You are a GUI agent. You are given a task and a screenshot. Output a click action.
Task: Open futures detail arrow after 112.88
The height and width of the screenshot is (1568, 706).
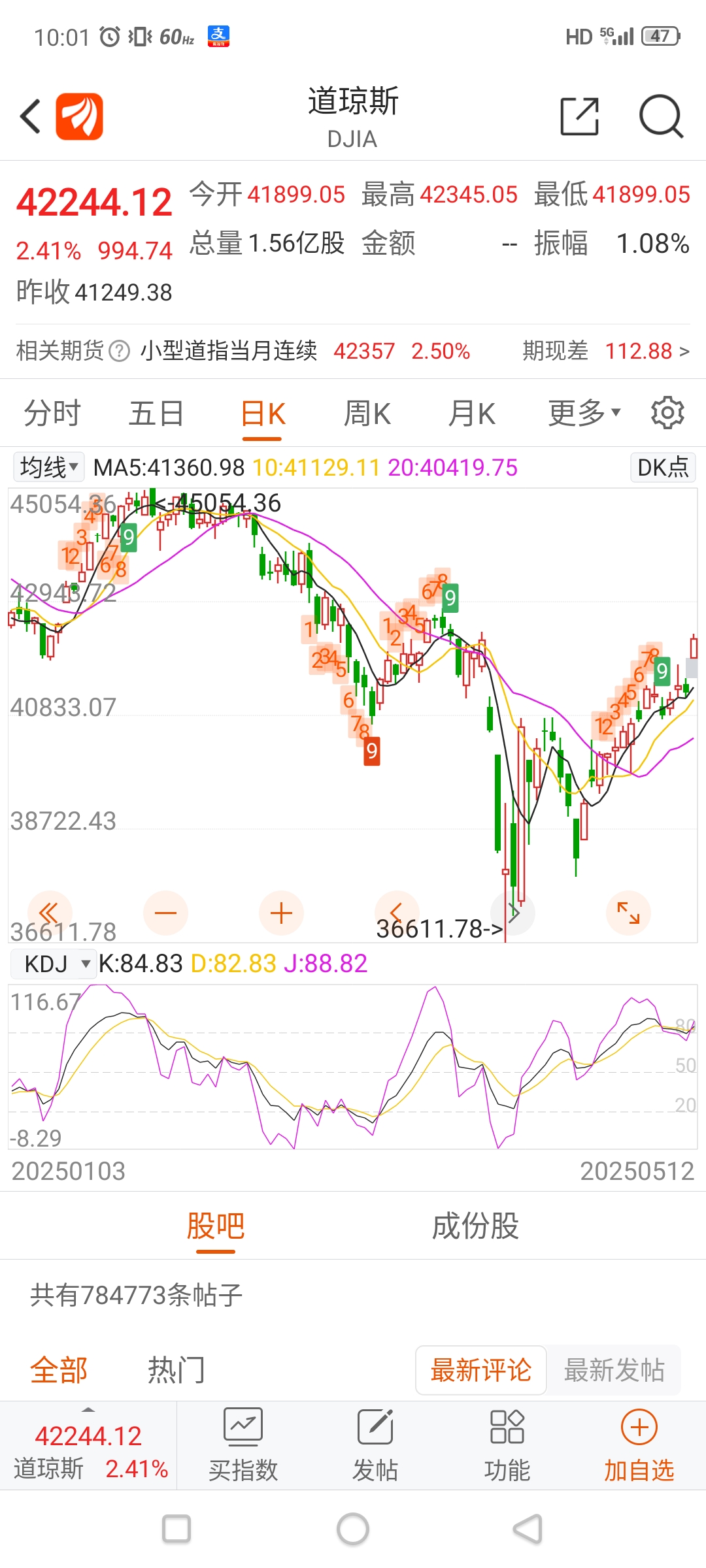pos(684,351)
